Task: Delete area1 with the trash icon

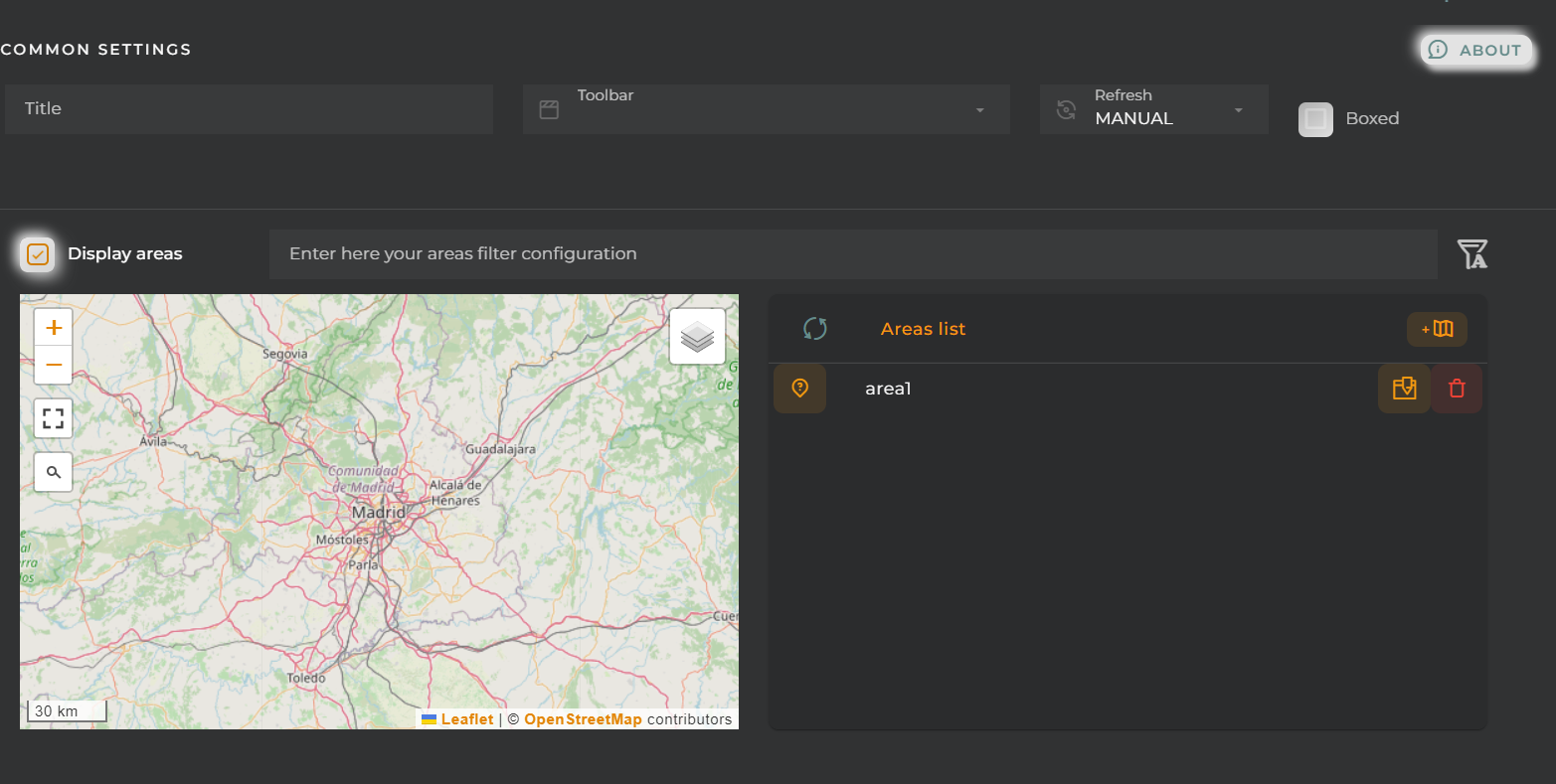Action: [x=1457, y=389]
